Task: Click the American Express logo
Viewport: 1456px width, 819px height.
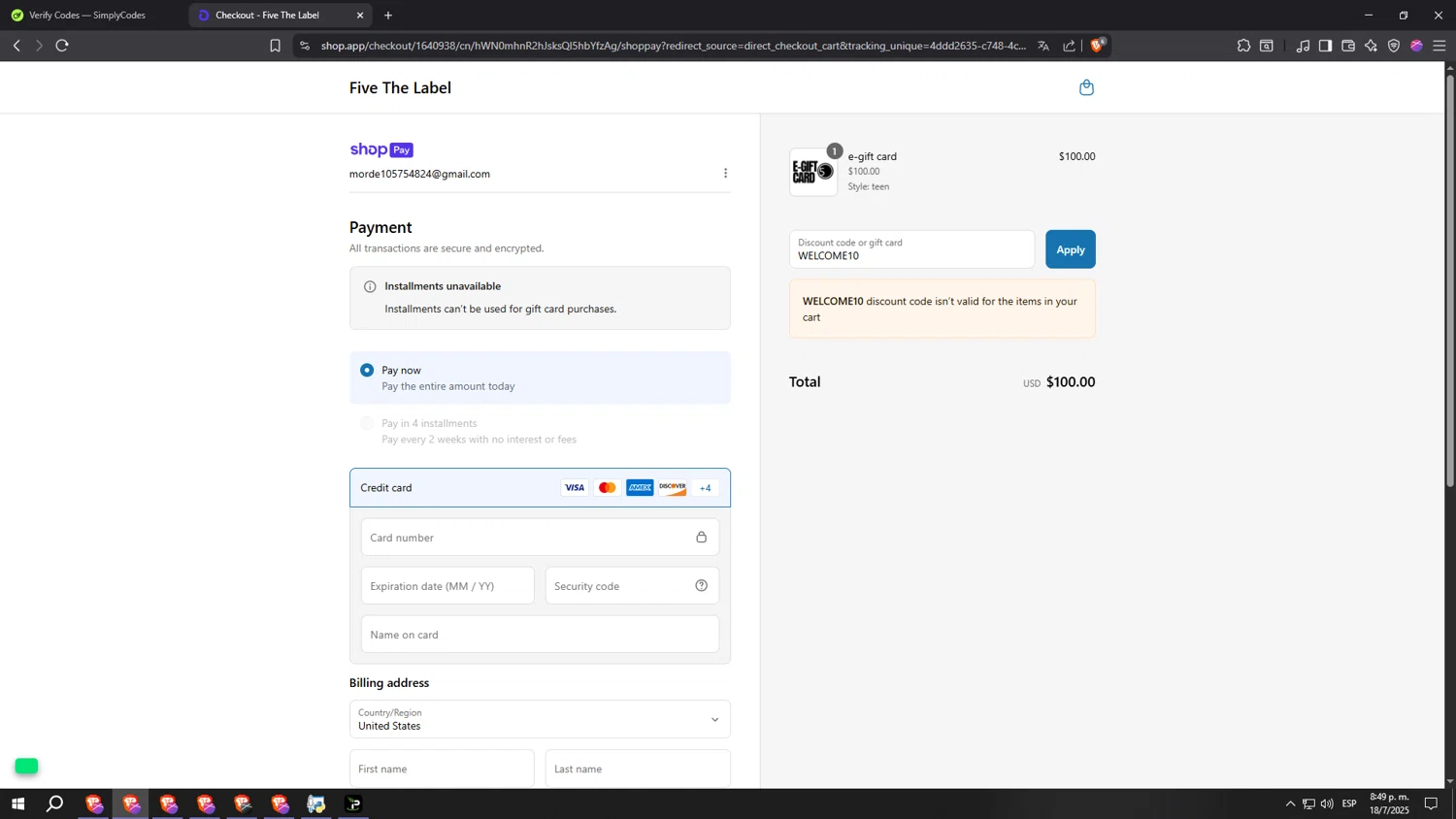Action: 640,487
